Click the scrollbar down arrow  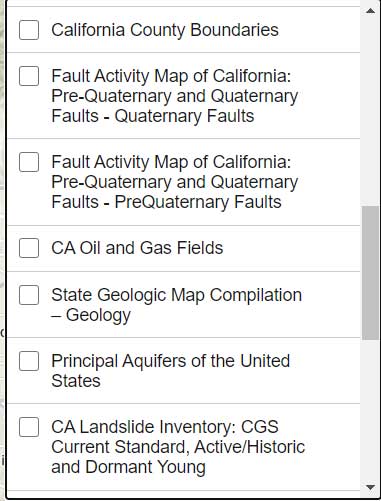point(370,487)
